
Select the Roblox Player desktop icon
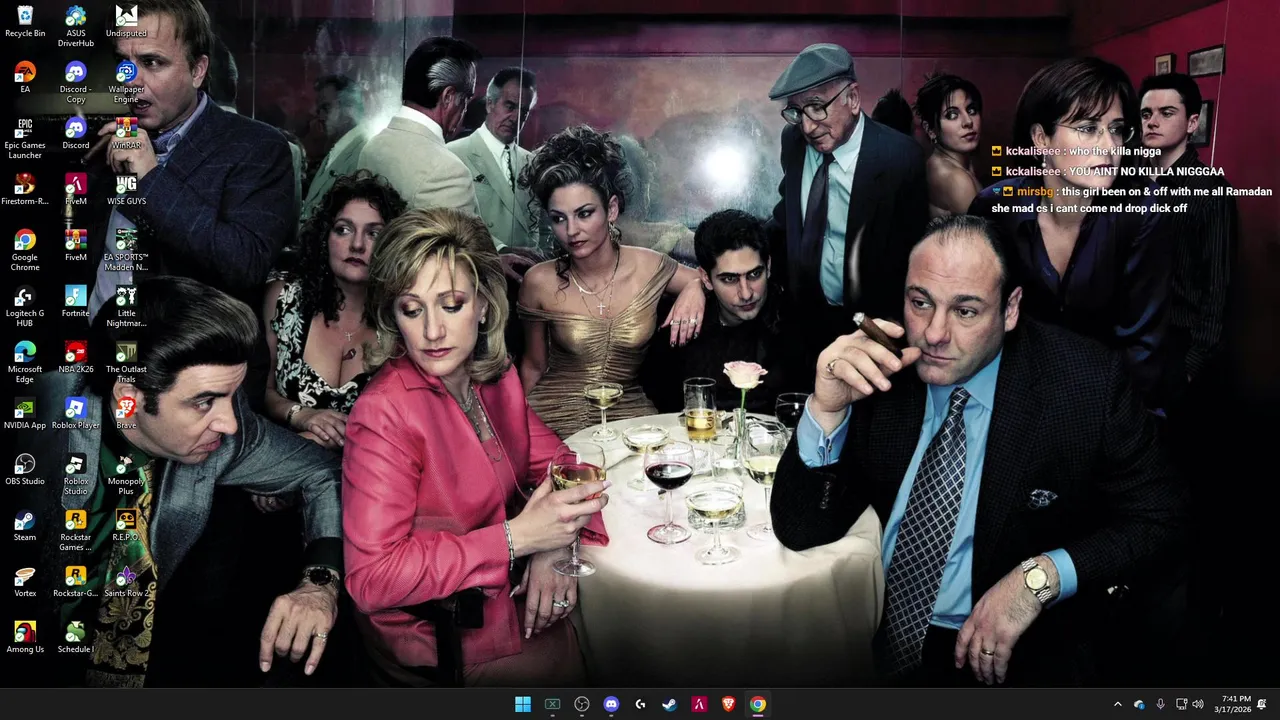coord(75,413)
